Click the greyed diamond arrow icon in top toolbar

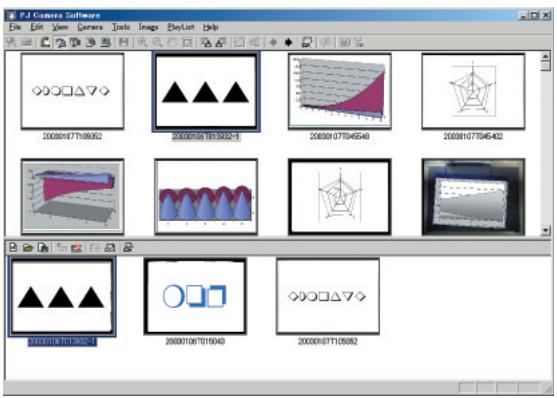pos(273,43)
